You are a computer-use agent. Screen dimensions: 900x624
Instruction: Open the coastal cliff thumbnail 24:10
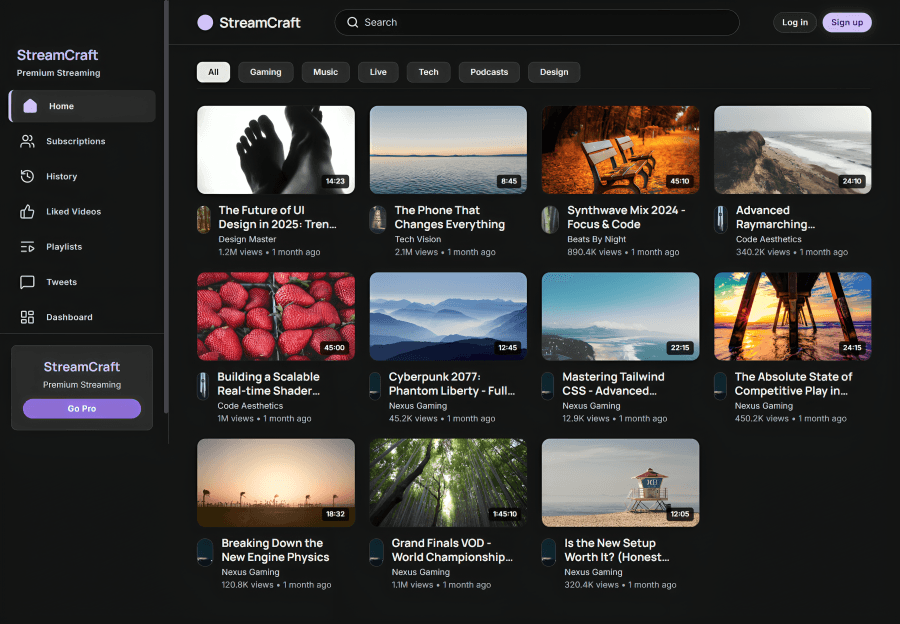point(793,150)
